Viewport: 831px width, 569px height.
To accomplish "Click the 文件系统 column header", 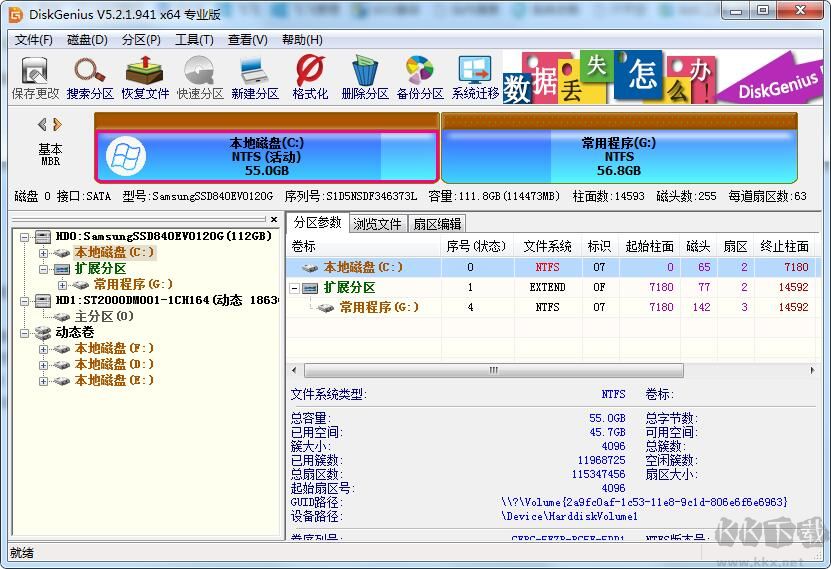I will click(x=547, y=246).
